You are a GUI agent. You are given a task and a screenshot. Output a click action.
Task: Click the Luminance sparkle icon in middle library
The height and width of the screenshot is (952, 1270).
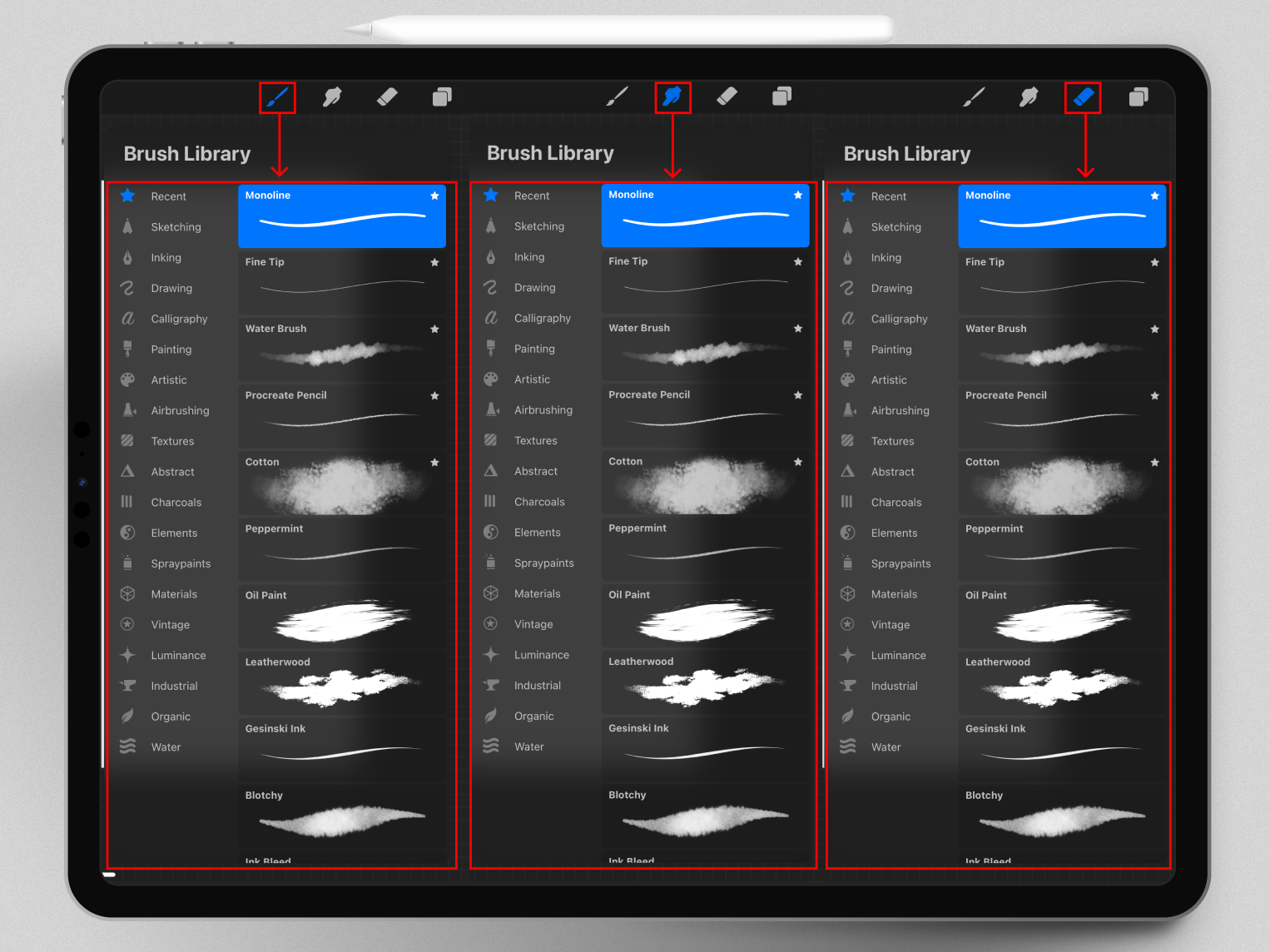pos(491,654)
